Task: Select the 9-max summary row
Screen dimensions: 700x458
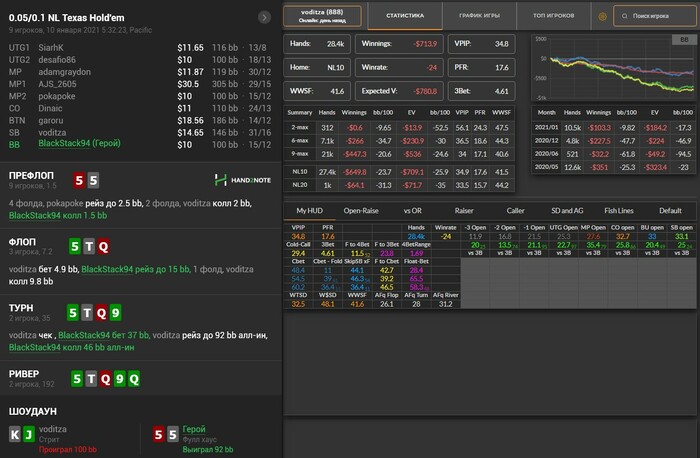Action: [399, 154]
